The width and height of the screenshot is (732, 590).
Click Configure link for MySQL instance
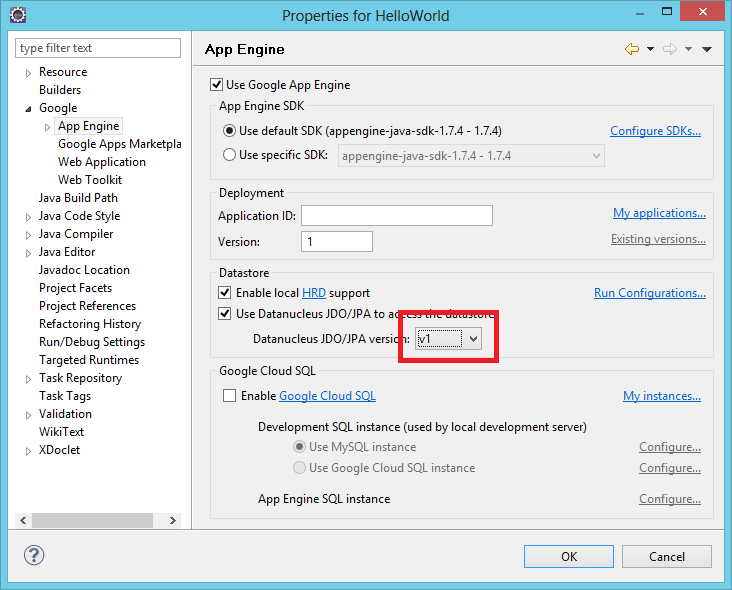click(670, 447)
